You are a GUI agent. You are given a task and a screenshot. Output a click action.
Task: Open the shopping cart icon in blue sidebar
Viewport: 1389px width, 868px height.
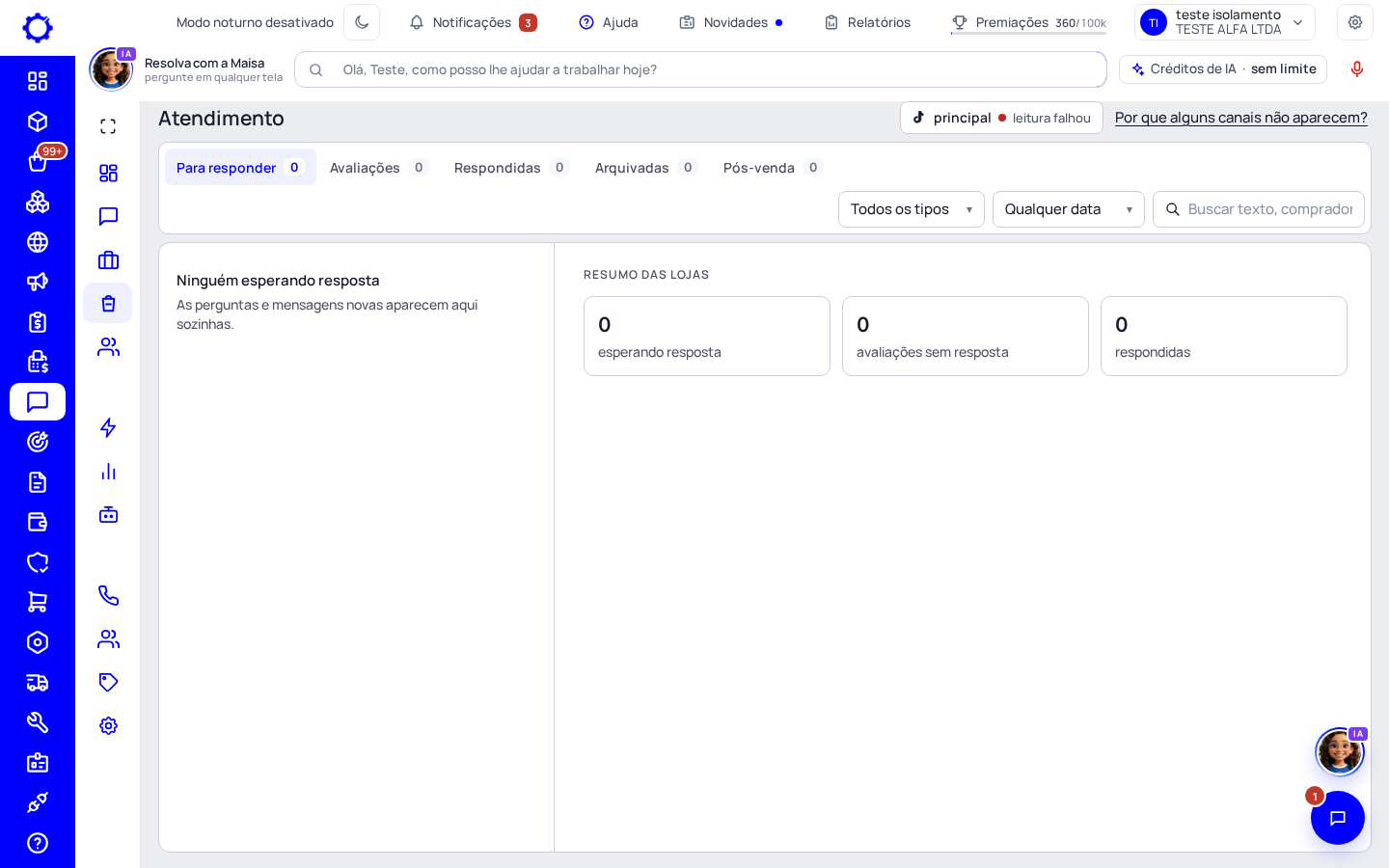pyautogui.click(x=38, y=602)
